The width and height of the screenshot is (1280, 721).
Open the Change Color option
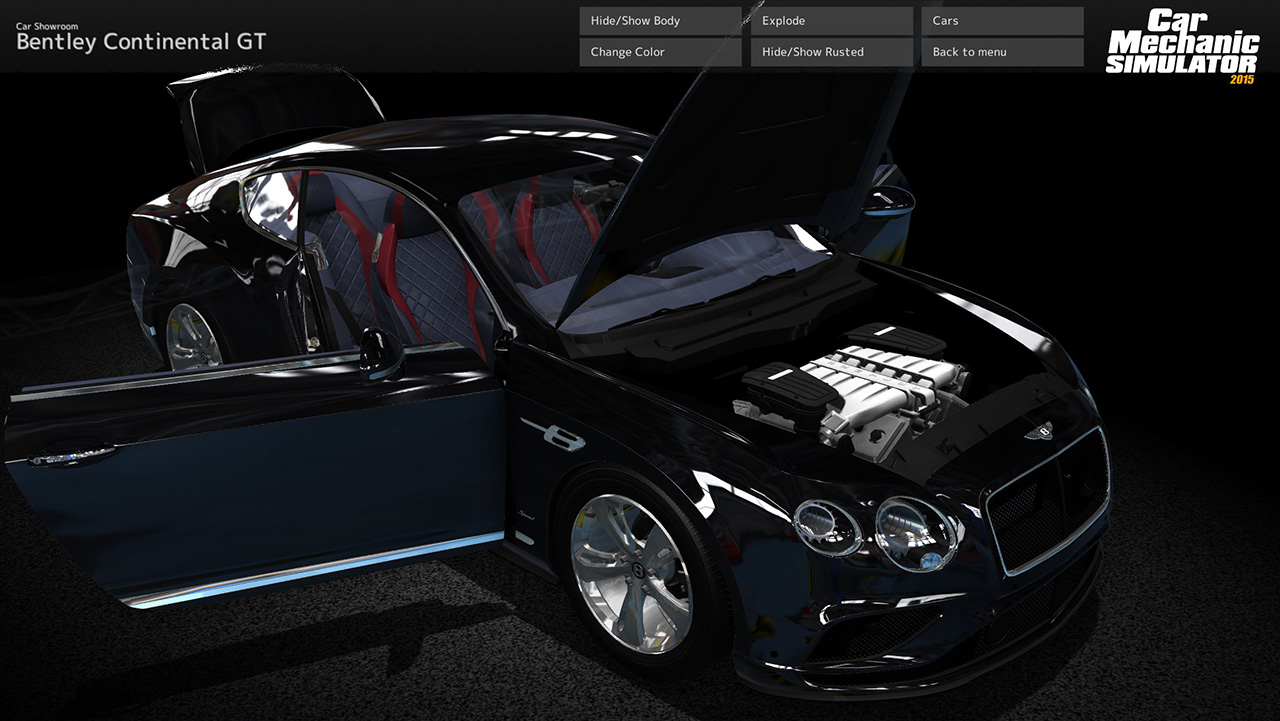click(659, 51)
